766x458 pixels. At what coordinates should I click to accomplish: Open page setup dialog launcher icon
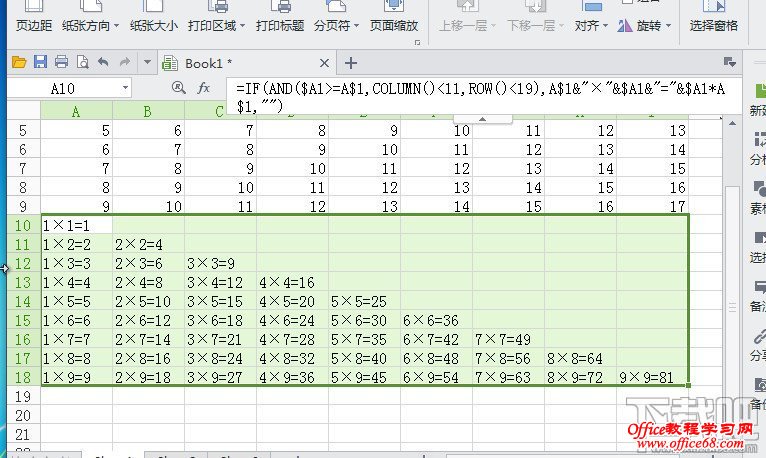click(x=417, y=42)
